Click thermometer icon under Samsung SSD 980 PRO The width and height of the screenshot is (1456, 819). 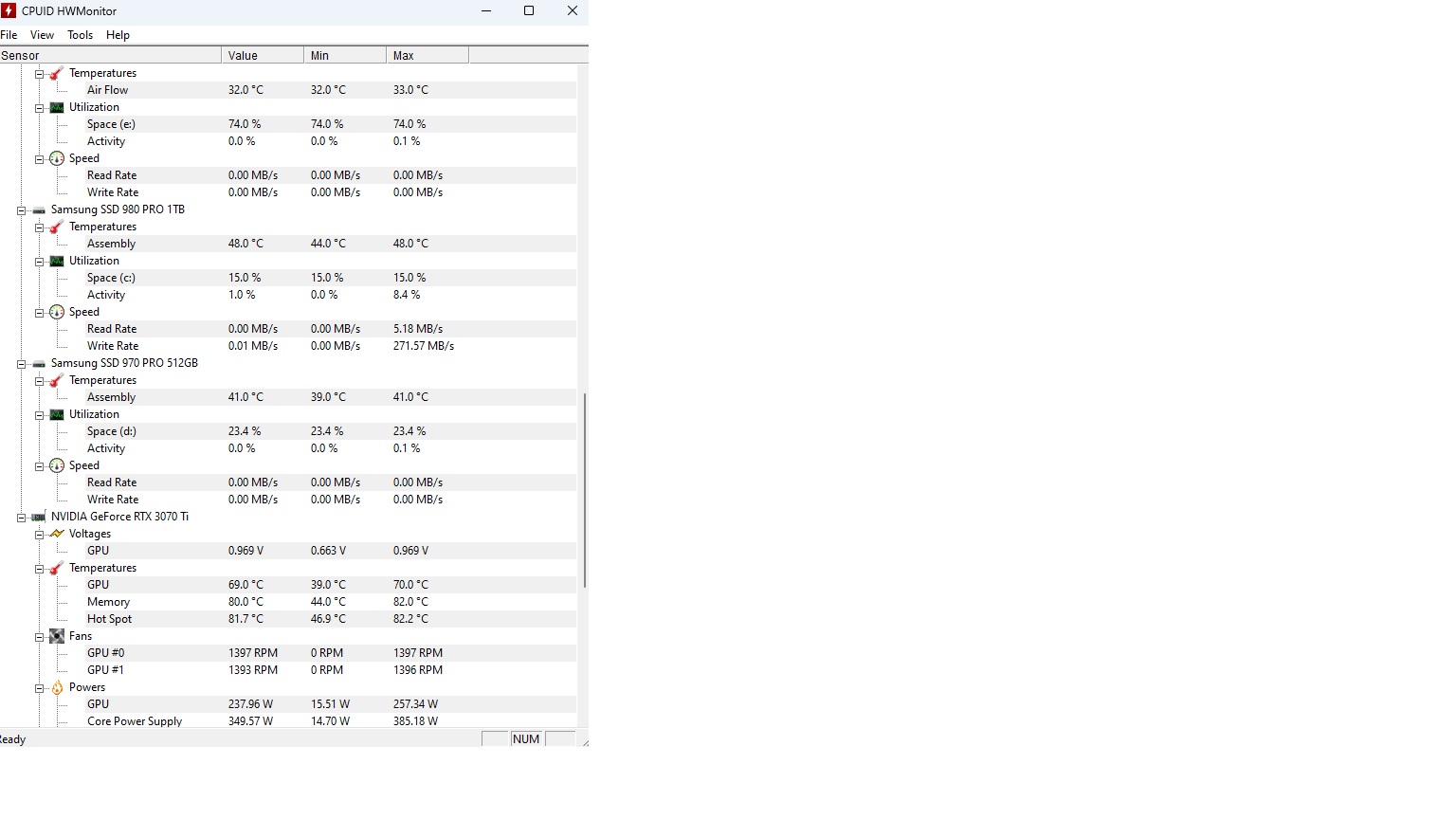click(x=57, y=227)
